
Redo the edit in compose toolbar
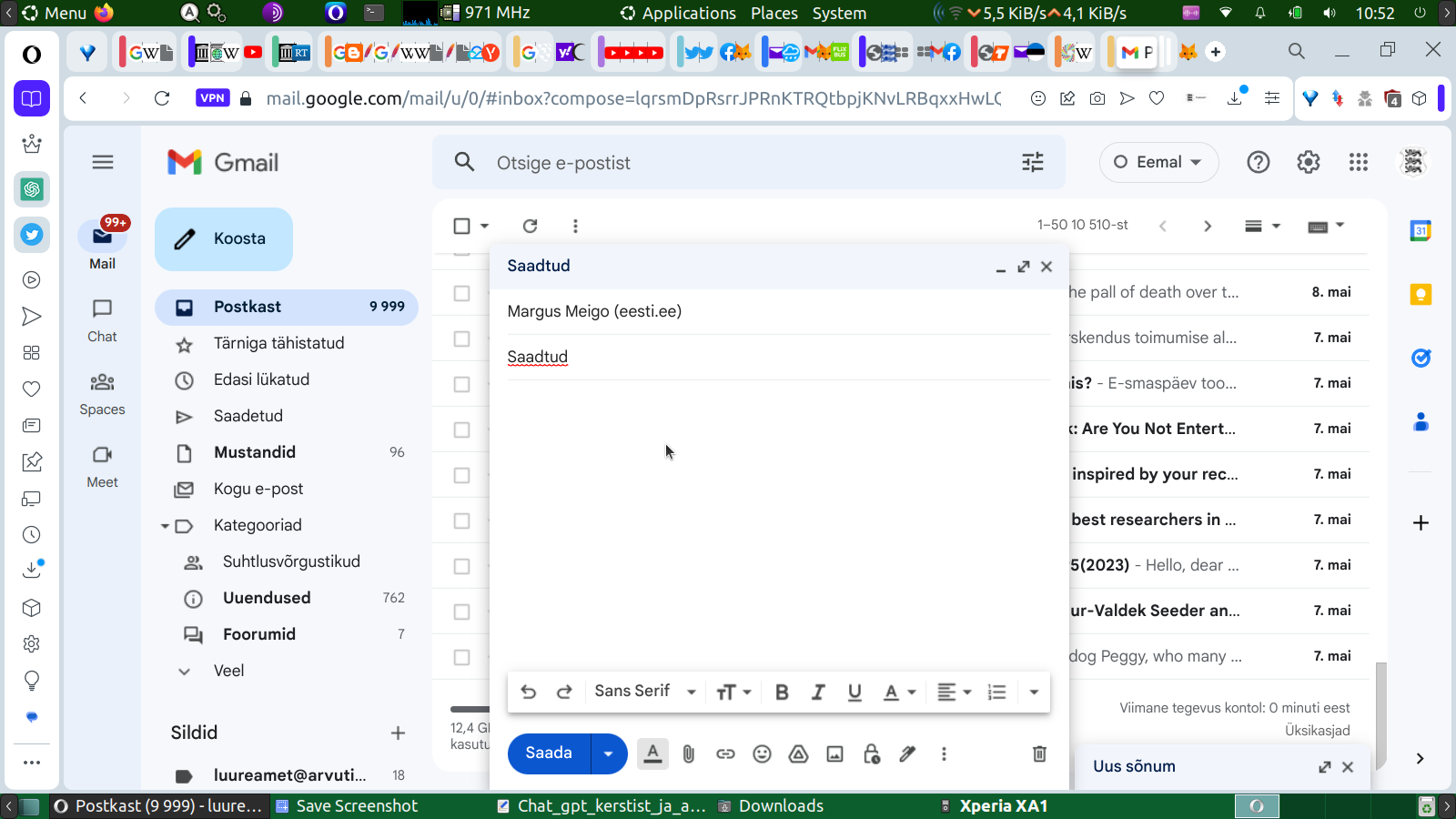coord(564,692)
